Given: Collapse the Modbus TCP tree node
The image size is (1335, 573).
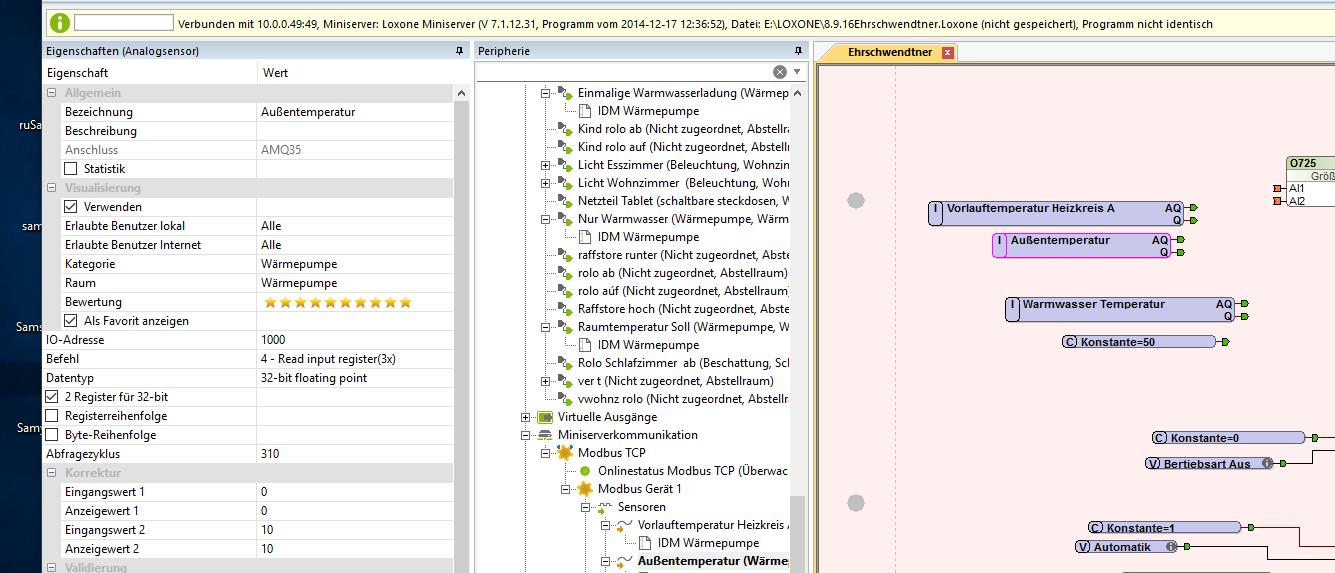Looking at the screenshot, I should point(546,453).
